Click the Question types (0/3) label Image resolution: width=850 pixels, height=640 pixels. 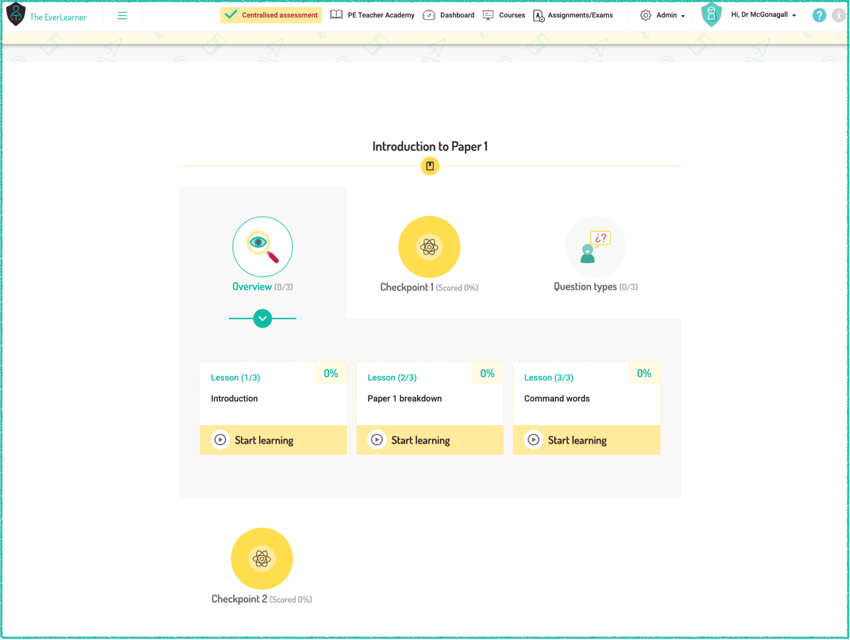[x=595, y=287]
